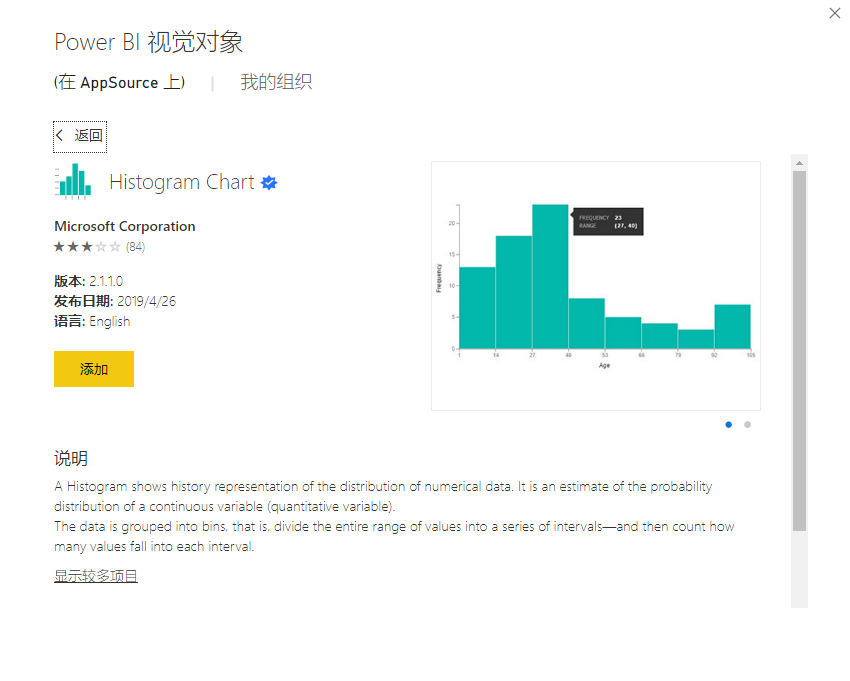Click the blue certified badge icon
The width and height of the screenshot is (850, 681).
[x=269, y=183]
